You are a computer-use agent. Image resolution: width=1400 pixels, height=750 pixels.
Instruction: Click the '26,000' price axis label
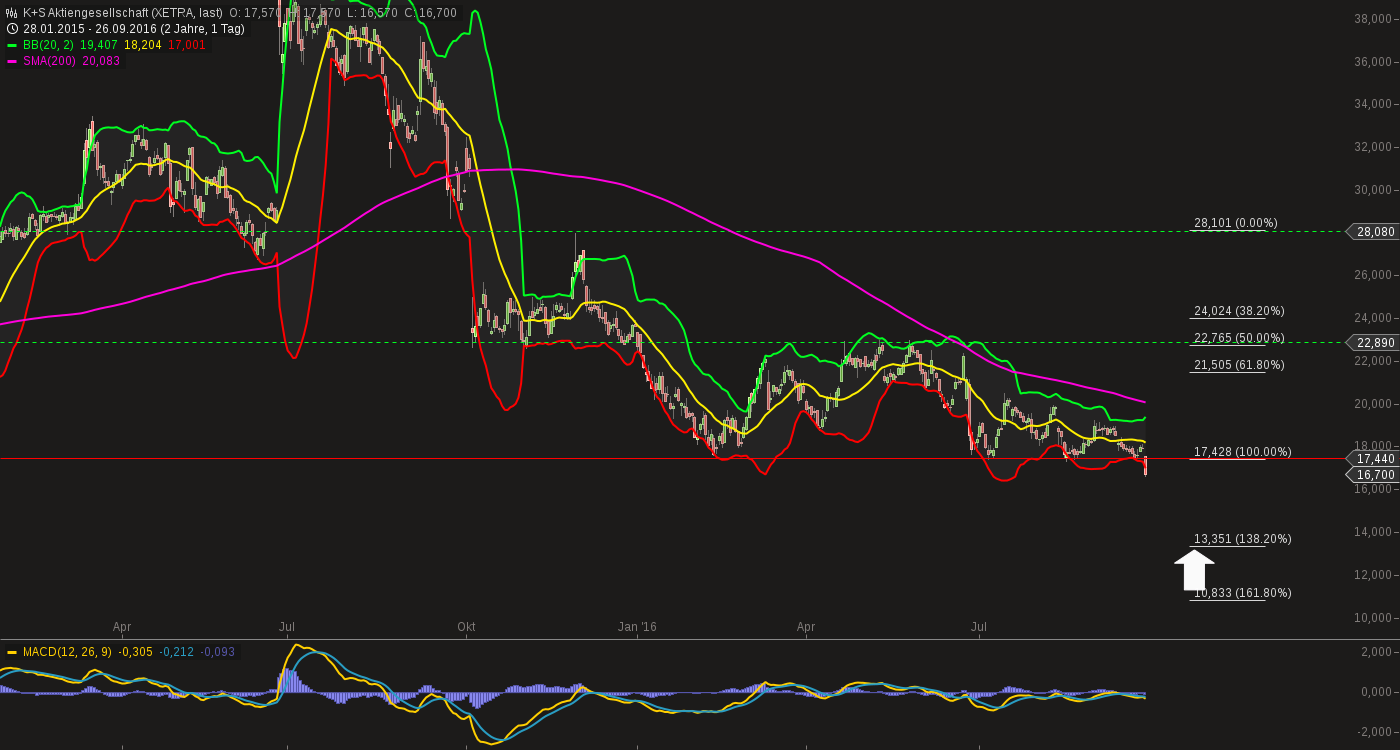1375,275
